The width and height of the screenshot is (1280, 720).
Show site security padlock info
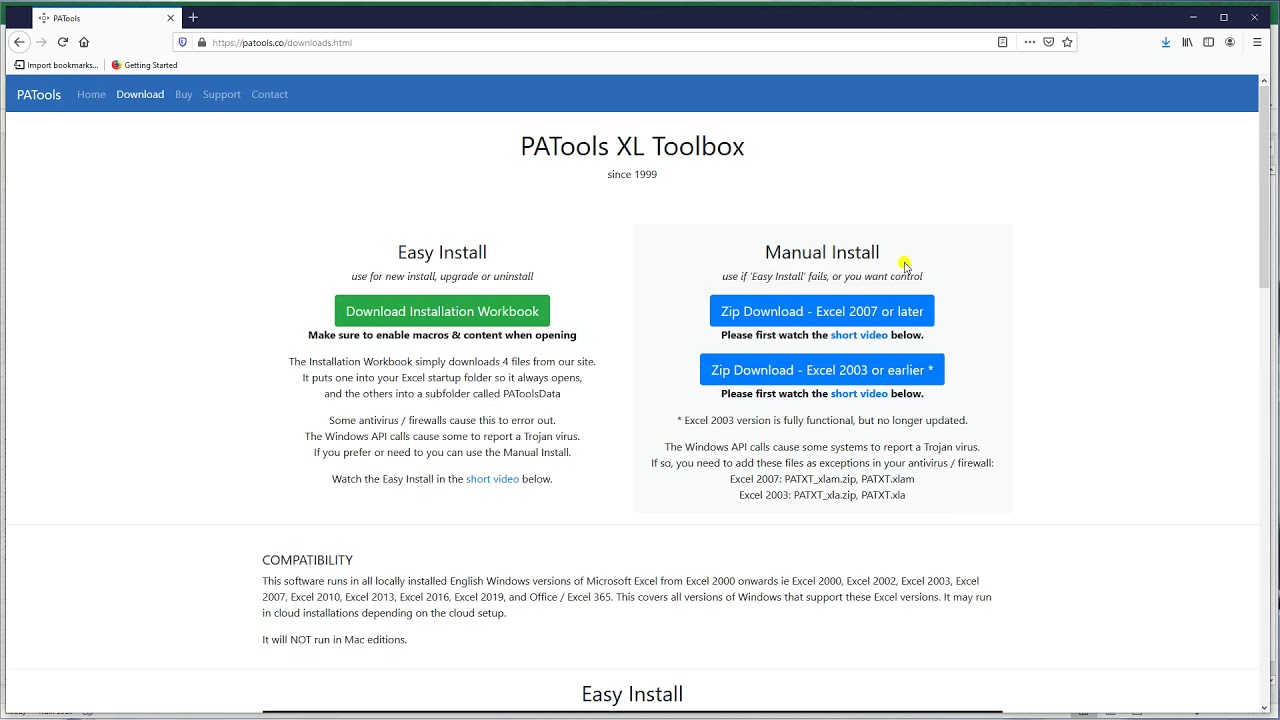[201, 42]
